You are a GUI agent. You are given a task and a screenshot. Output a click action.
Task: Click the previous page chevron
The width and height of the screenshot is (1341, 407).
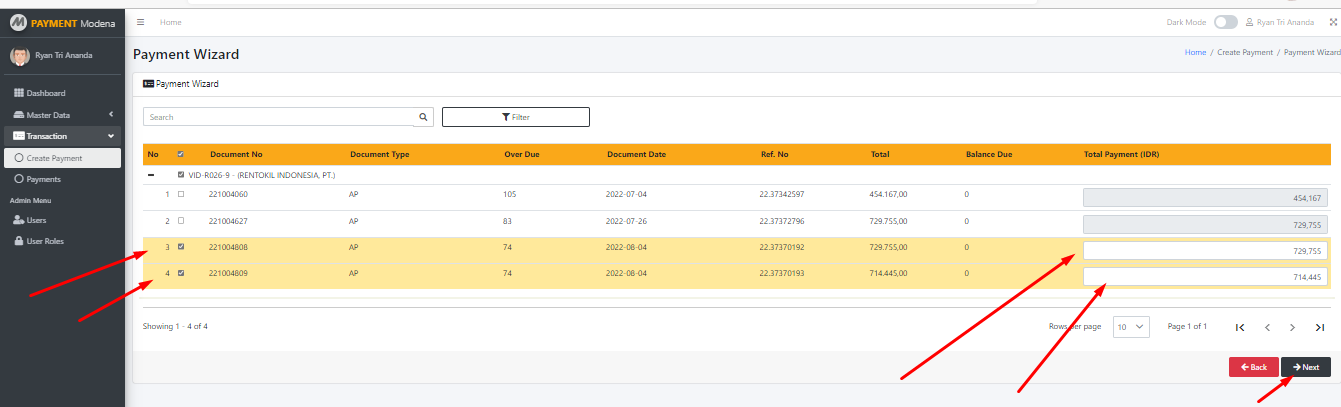click(x=1267, y=327)
